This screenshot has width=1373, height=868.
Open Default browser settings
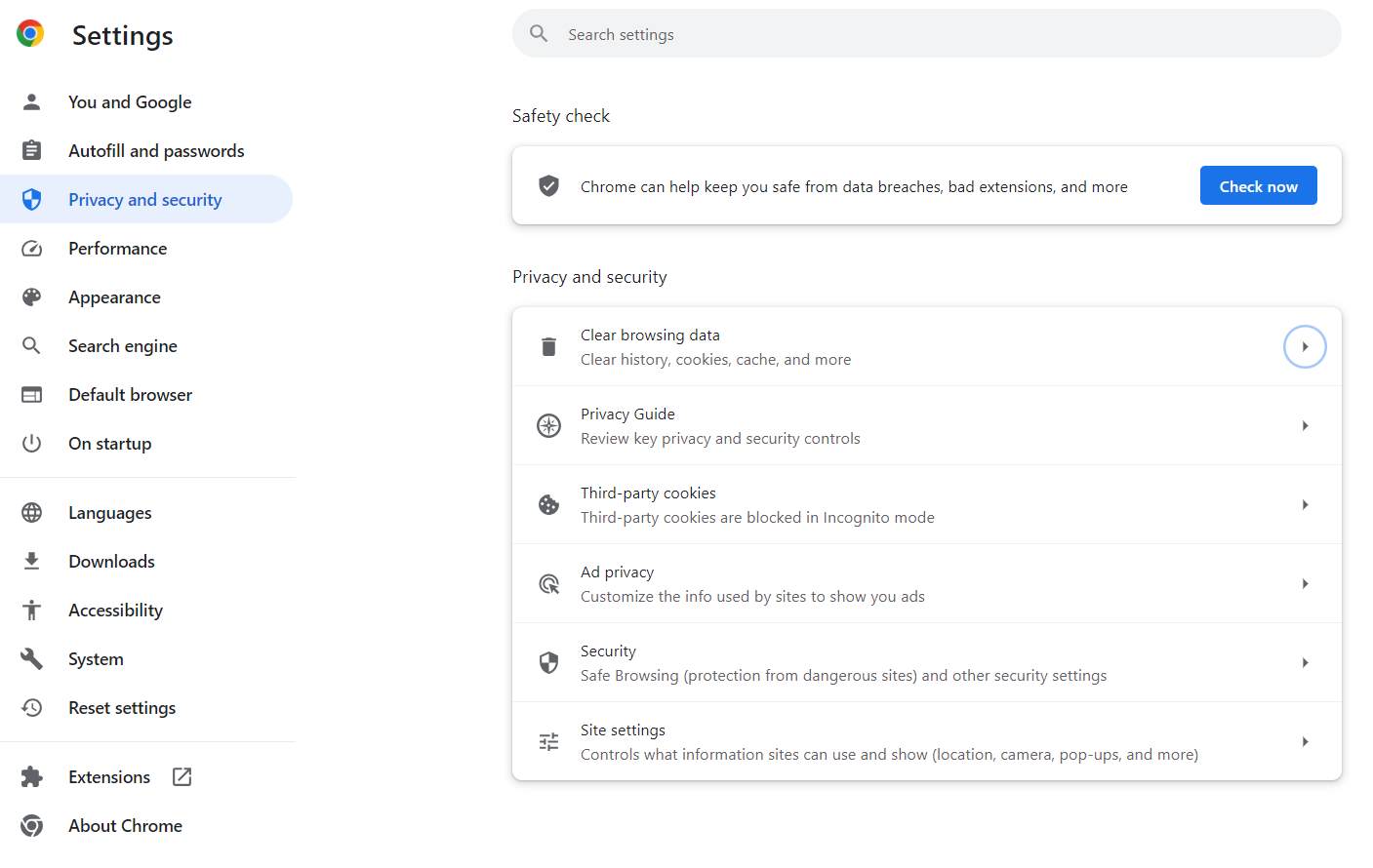tap(146, 394)
